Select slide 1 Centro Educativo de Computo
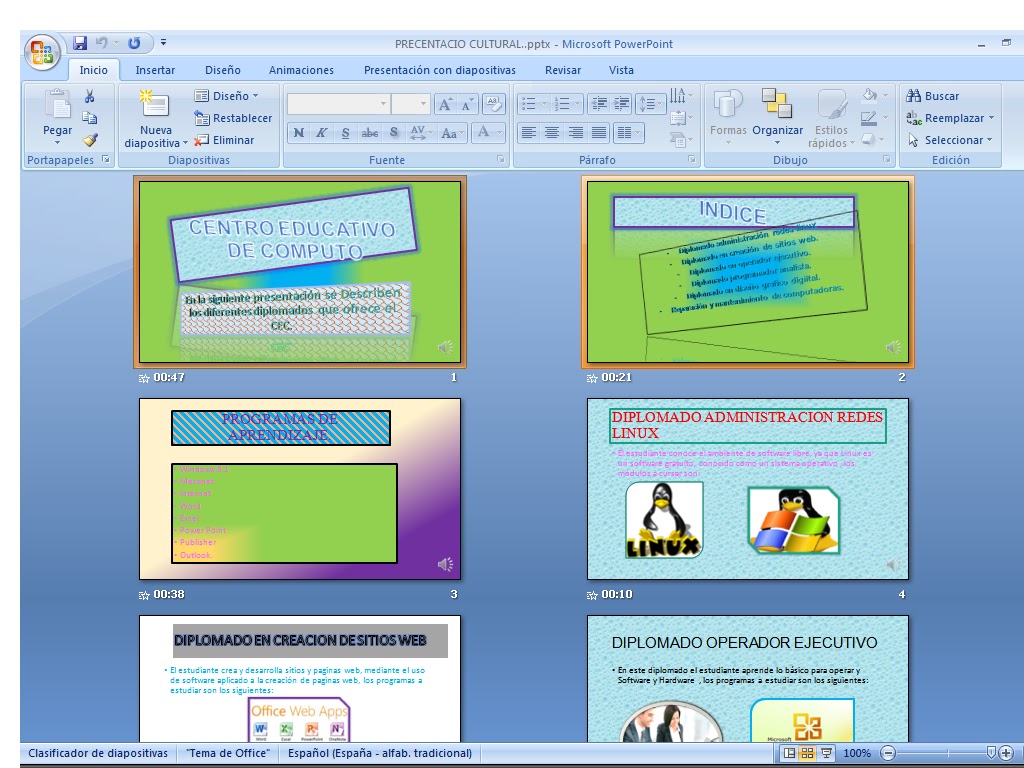This screenshot has width=1024, height=768. pyautogui.click(x=300, y=272)
